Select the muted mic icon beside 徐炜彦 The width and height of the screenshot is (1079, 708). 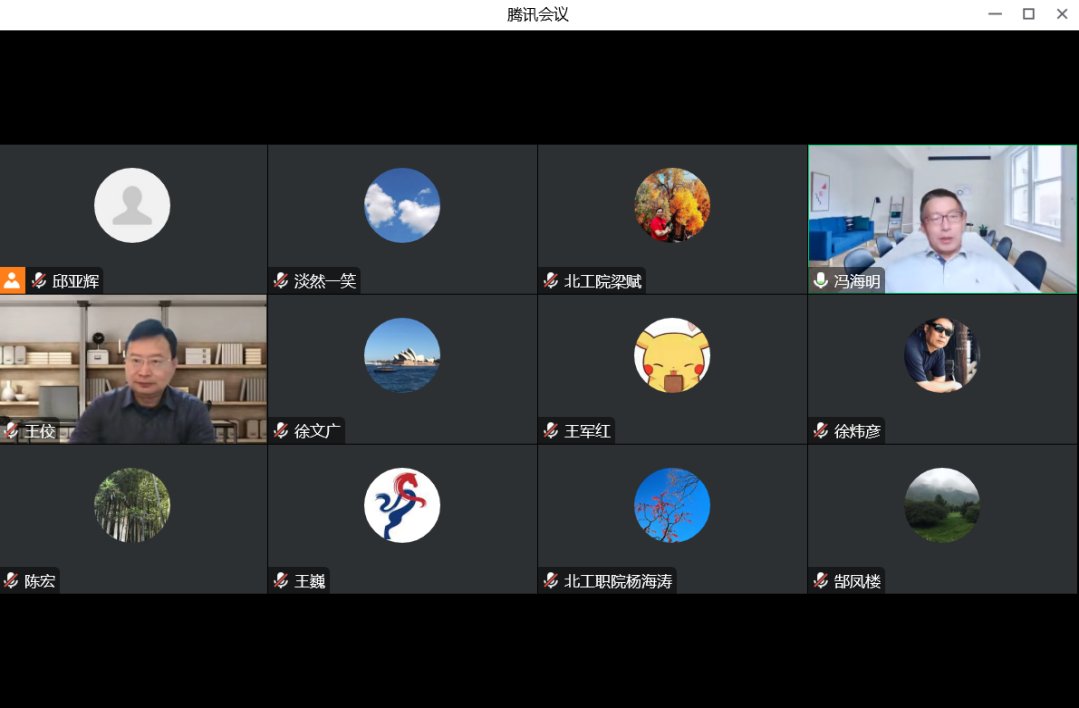pyautogui.click(x=821, y=431)
